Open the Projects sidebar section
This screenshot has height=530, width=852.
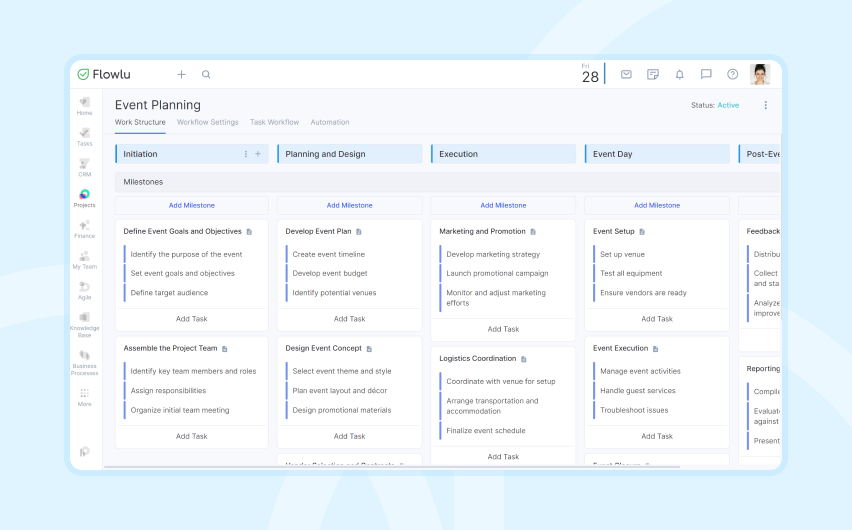(84, 198)
